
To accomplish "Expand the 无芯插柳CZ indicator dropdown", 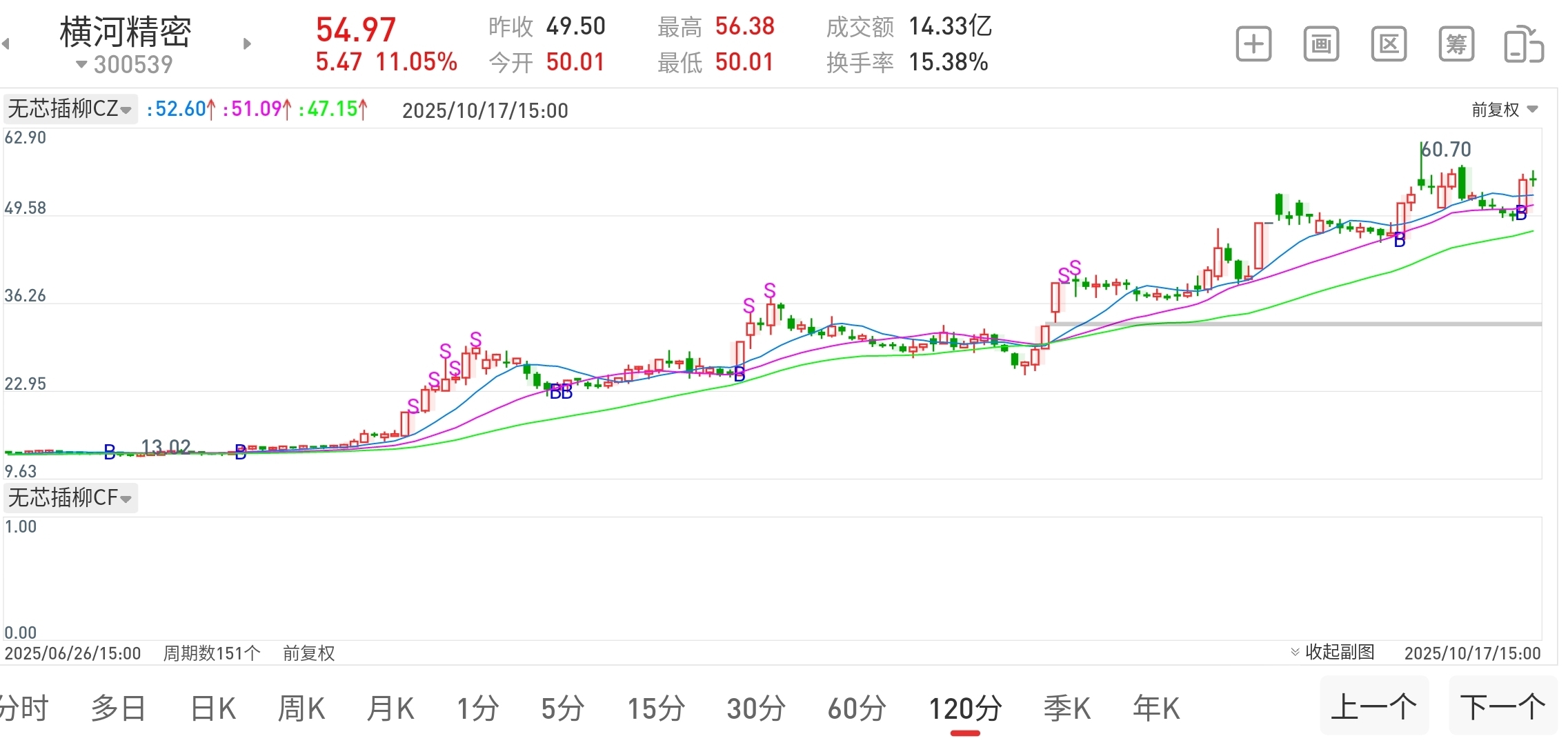I will click(70, 109).
